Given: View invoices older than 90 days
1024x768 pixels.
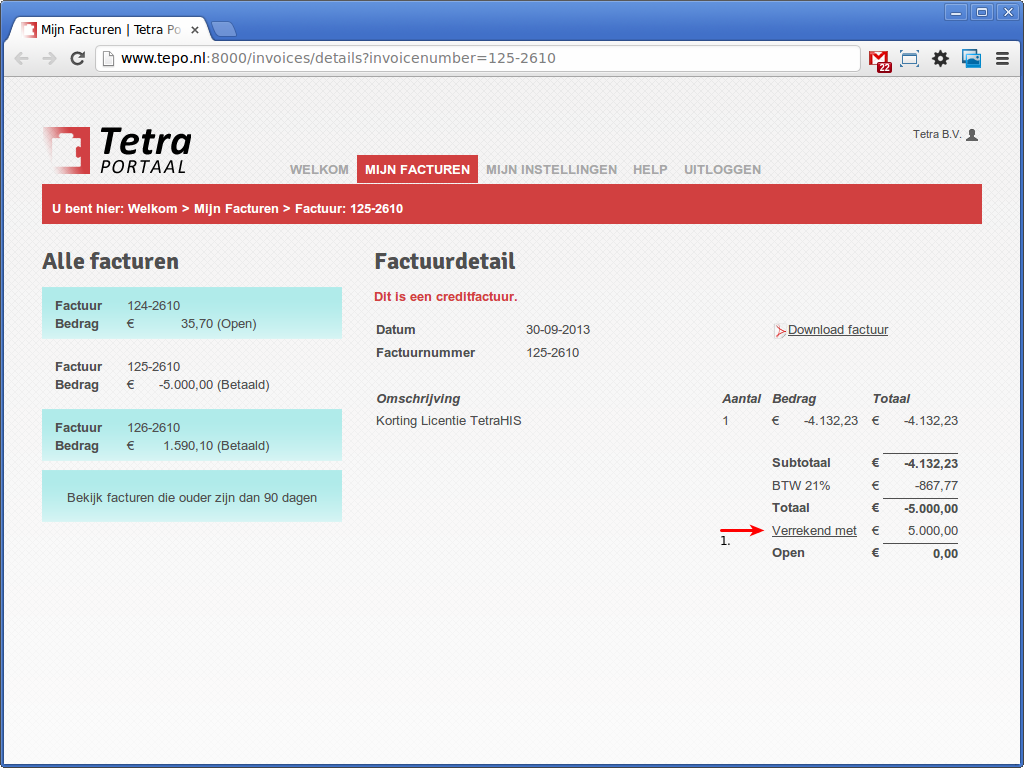Looking at the screenshot, I should (192, 497).
